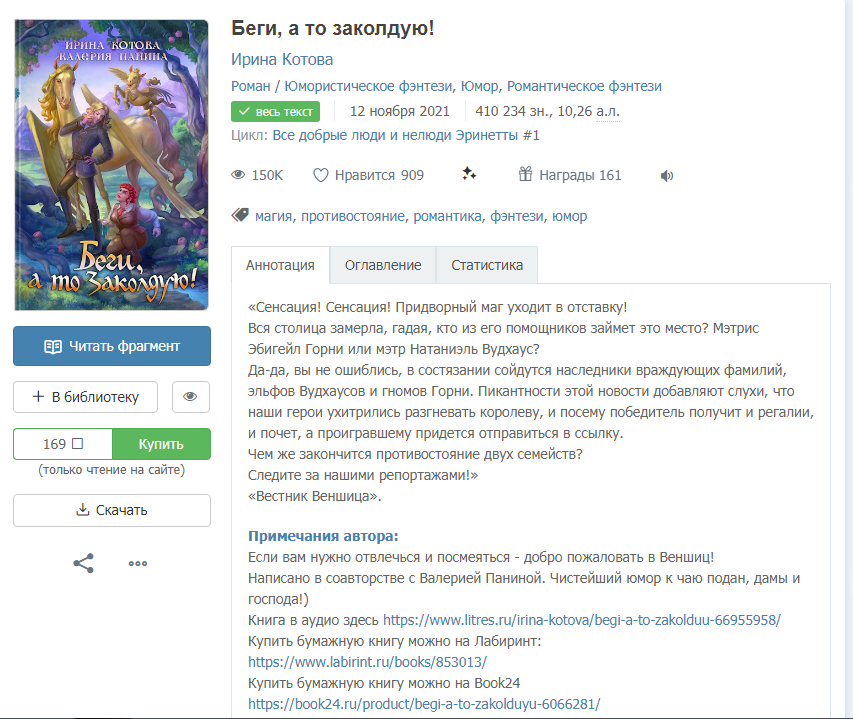Image resolution: width=853 pixels, height=719 pixels.
Task: Click the book cover thumbnail
Action: tap(112, 165)
